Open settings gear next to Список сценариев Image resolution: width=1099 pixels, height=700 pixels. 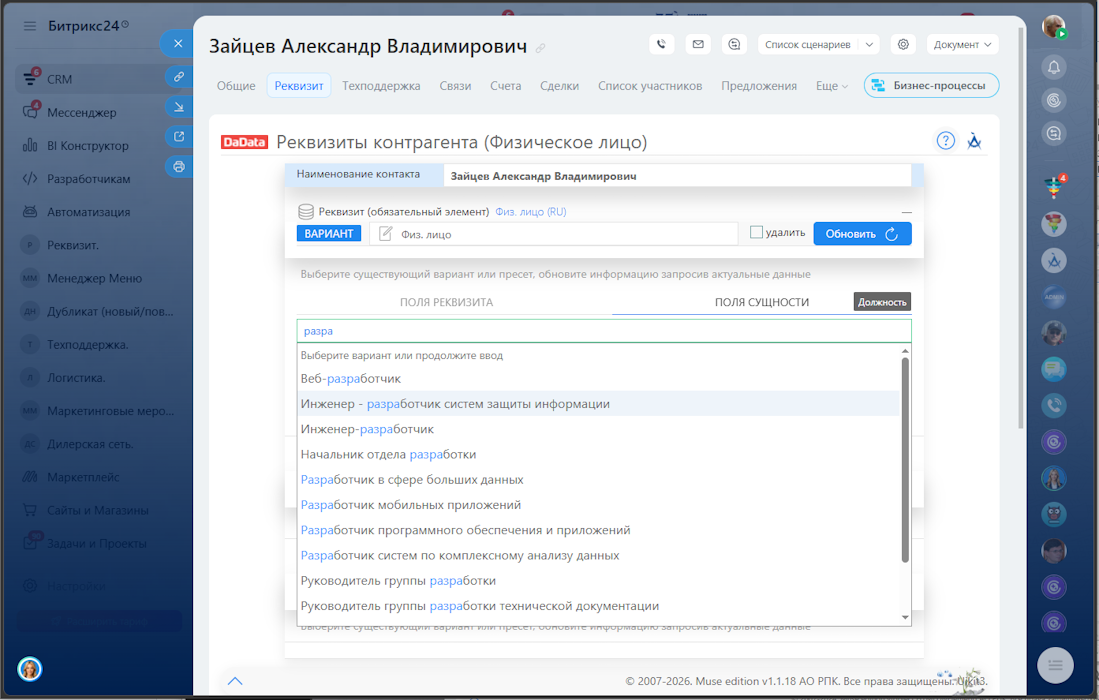(904, 44)
